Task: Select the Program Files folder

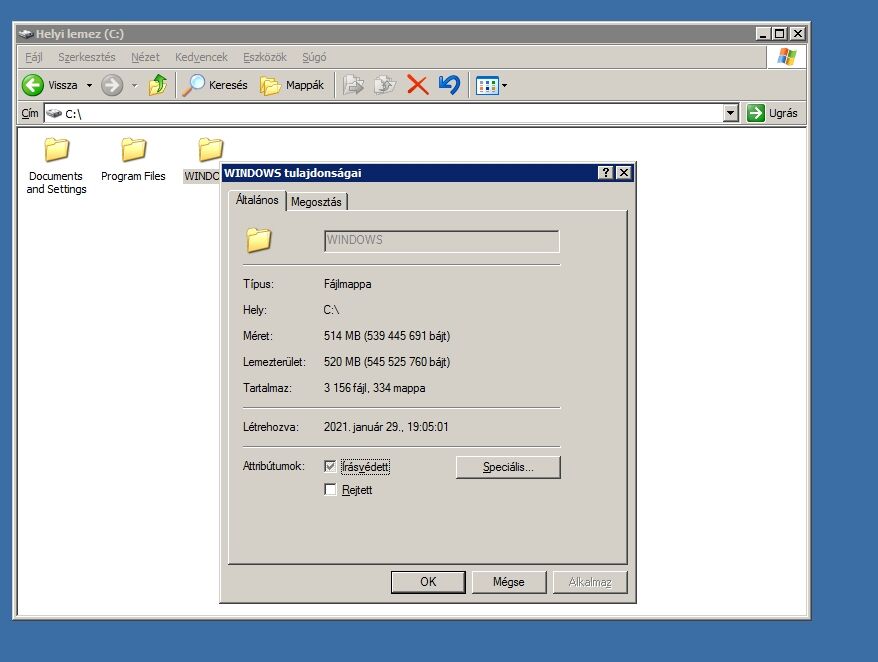Action: point(133,160)
